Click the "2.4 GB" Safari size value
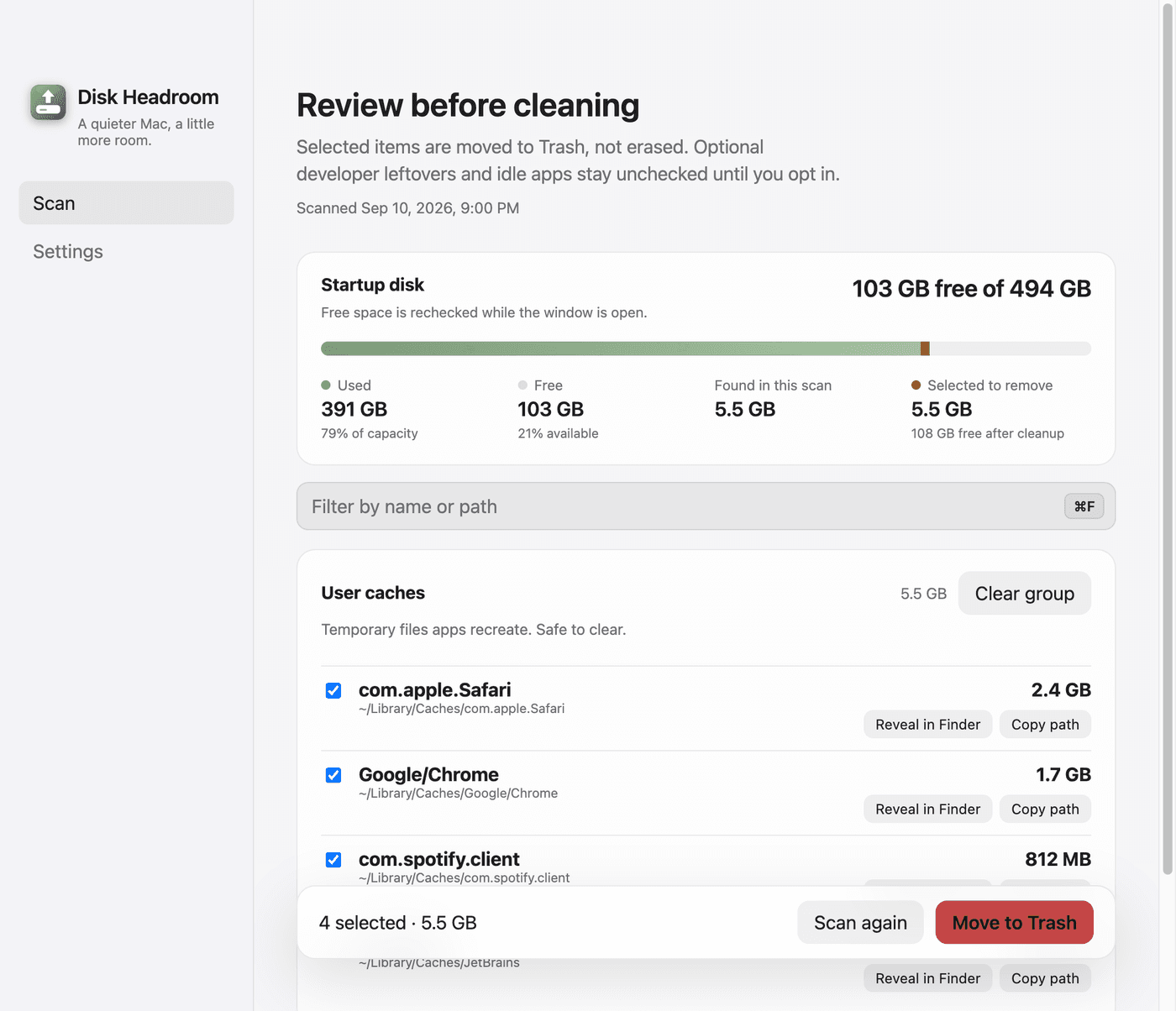The height and width of the screenshot is (1011, 1176). tap(1061, 690)
